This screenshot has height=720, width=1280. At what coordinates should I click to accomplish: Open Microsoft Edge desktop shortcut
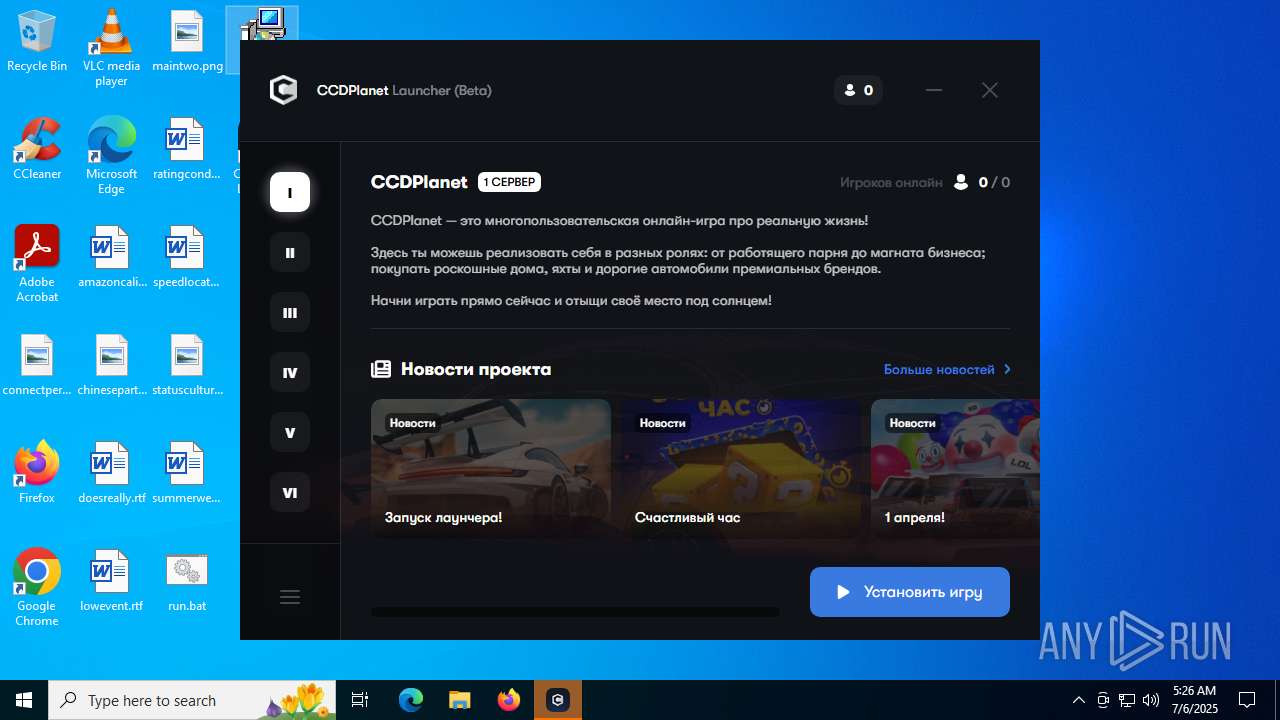(111, 156)
